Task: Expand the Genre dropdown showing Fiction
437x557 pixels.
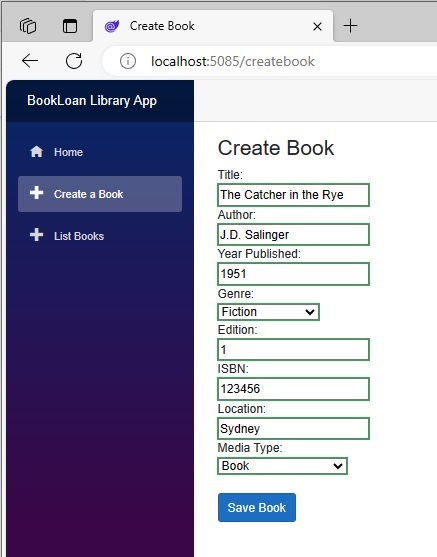Action: (268, 312)
